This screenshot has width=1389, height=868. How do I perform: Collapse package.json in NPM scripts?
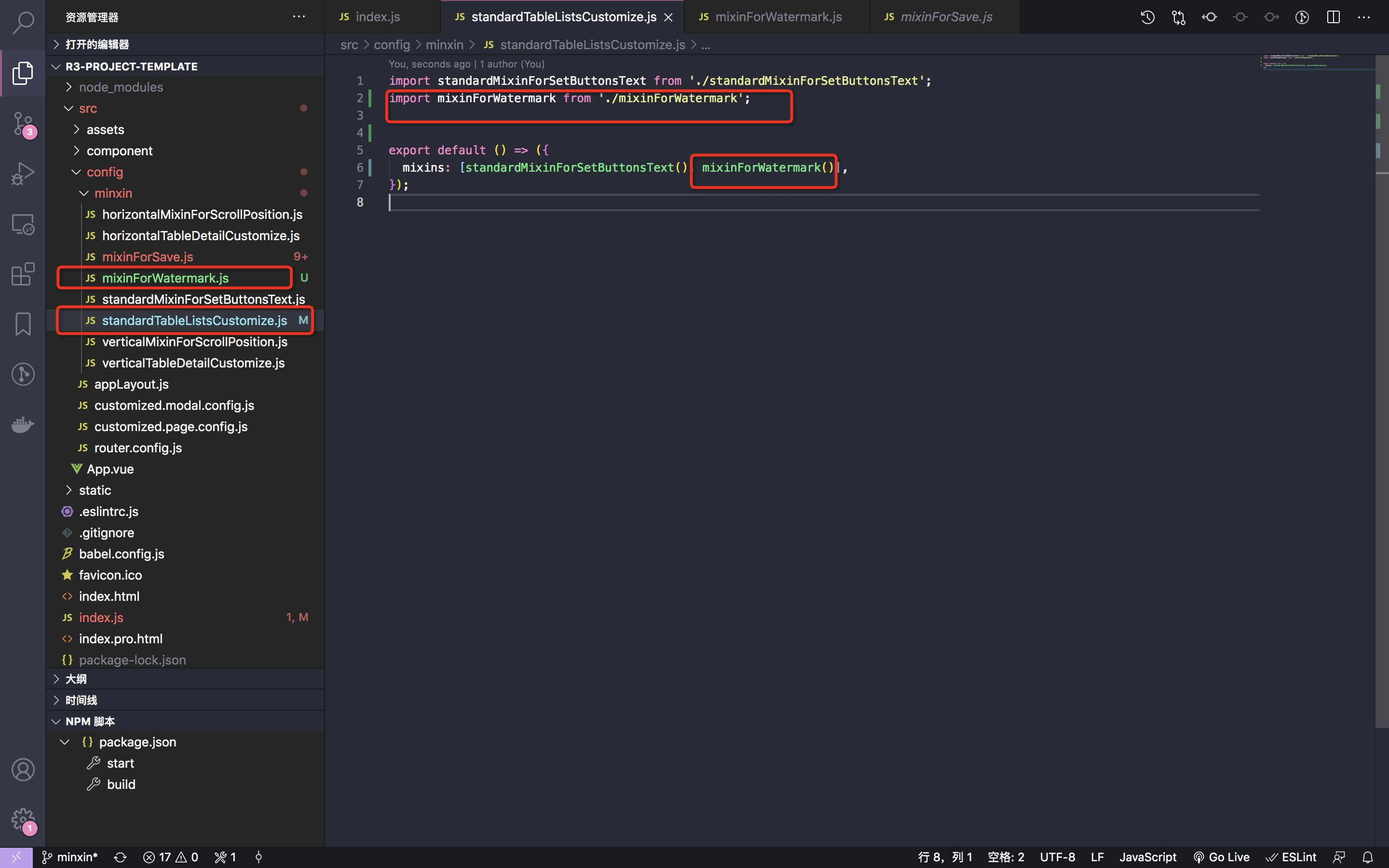[185, 742]
